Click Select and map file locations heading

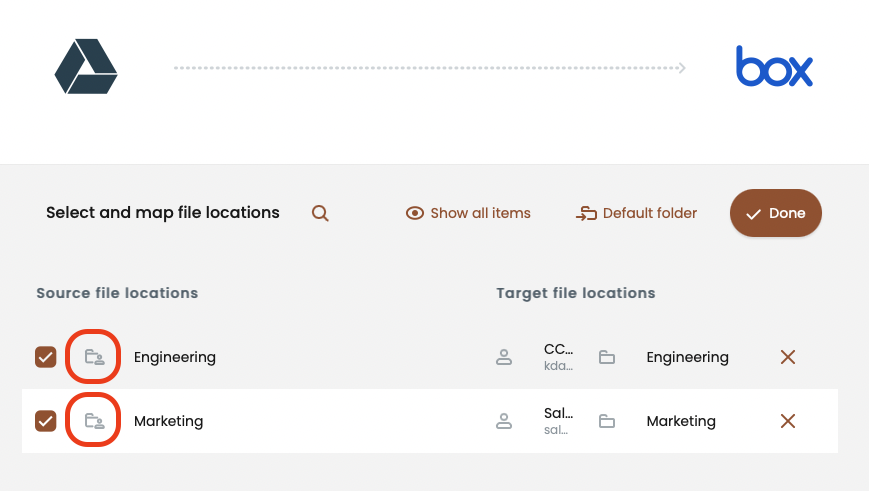coord(163,213)
